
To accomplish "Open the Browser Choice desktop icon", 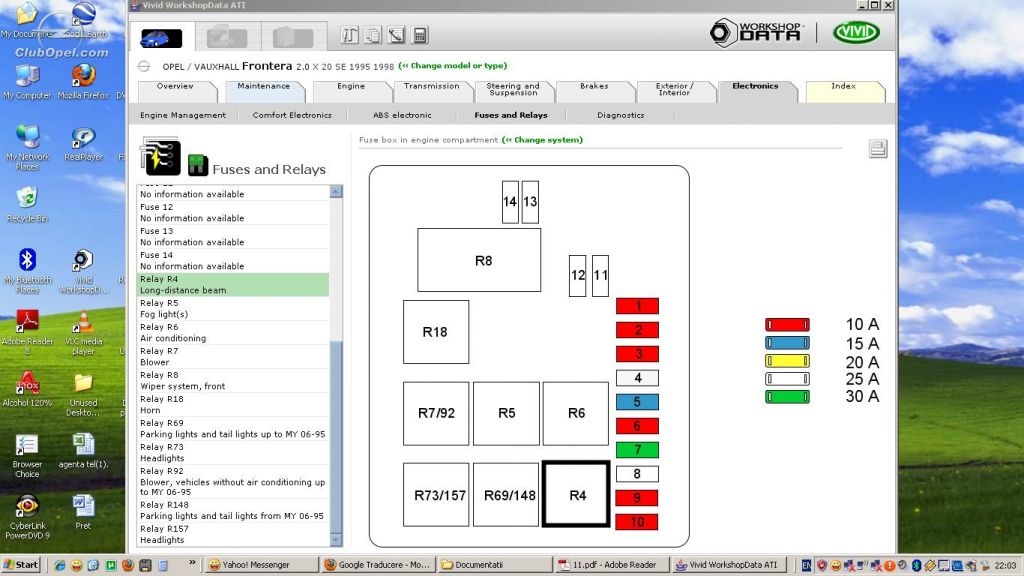I will (27, 455).
